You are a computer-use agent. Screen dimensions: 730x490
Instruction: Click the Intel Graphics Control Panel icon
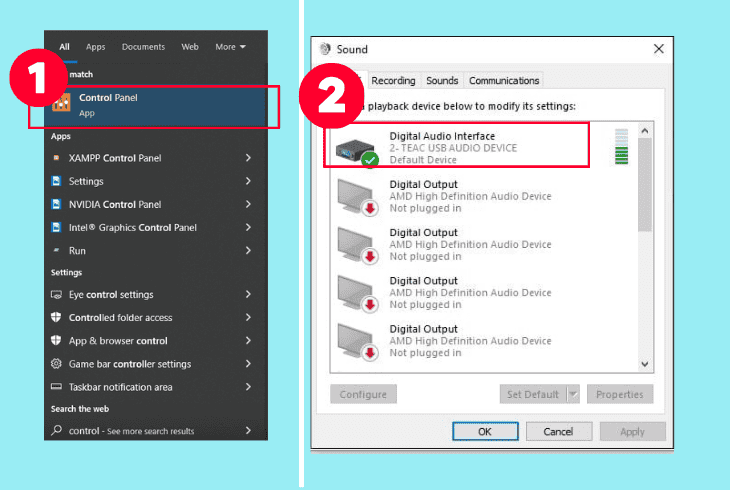click(x=56, y=227)
